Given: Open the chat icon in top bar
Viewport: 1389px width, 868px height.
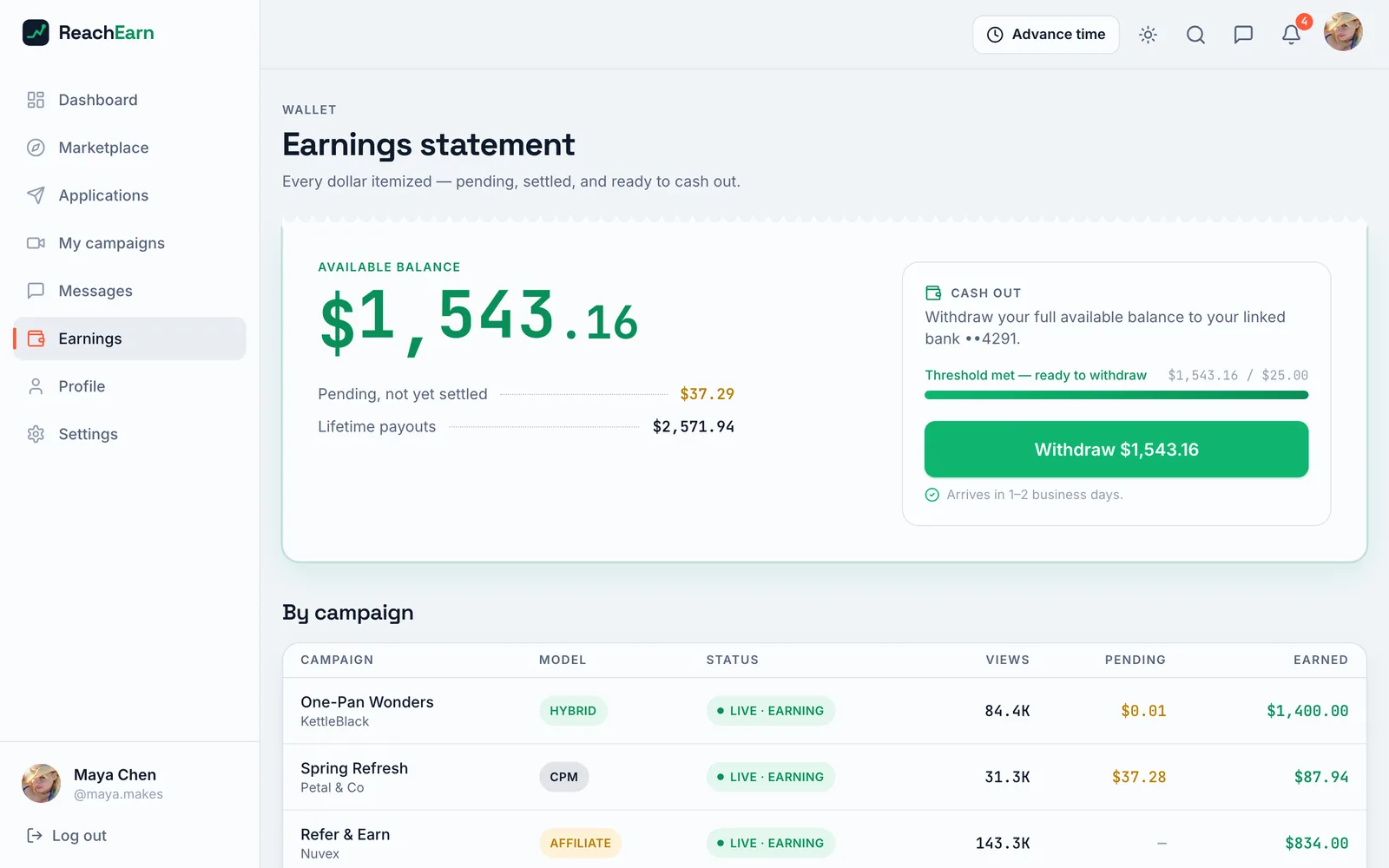Looking at the screenshot, I should [x=1243, y=35].
